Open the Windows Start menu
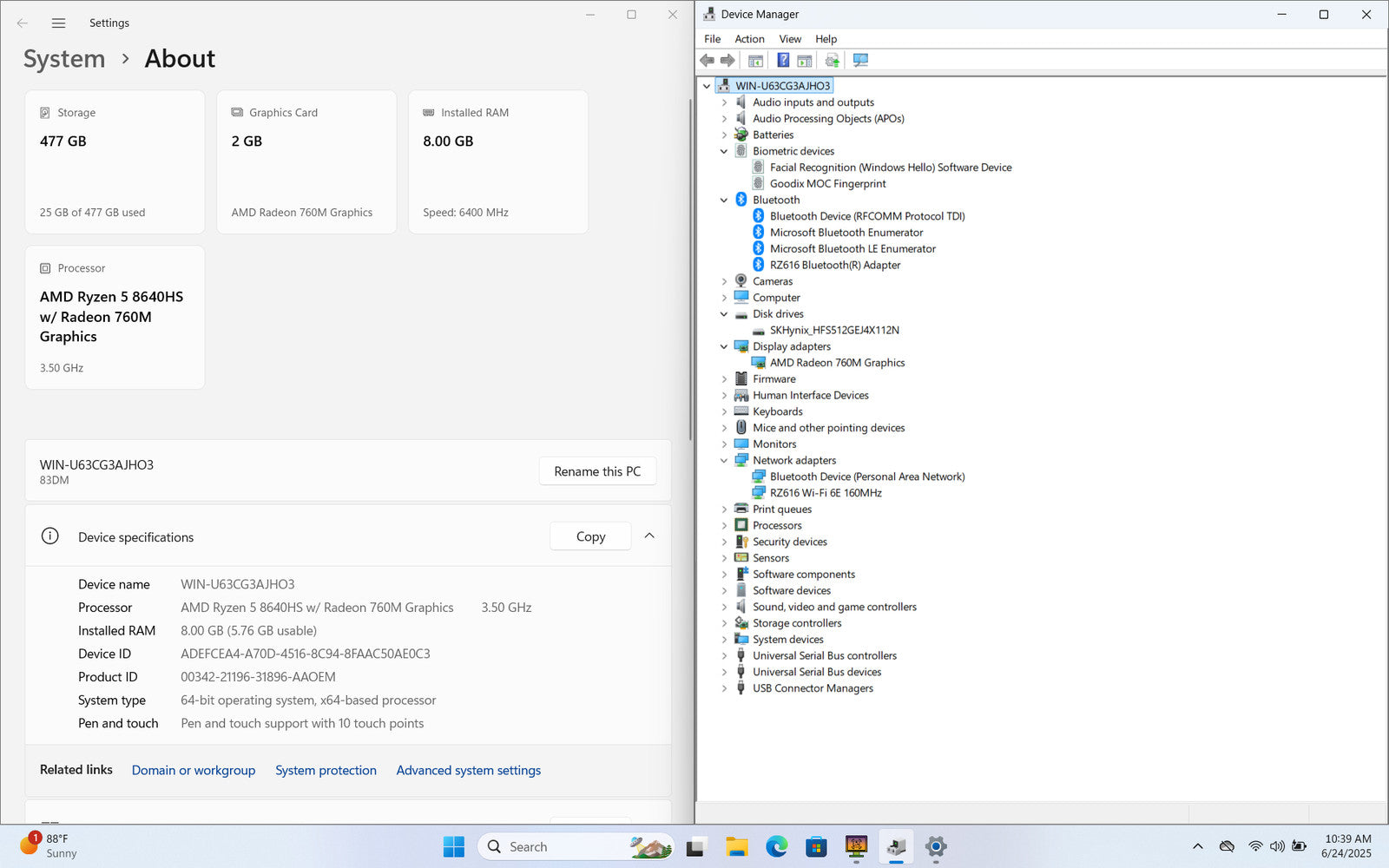Screen dimensions: 1389x868 click(x=453, y=846)
